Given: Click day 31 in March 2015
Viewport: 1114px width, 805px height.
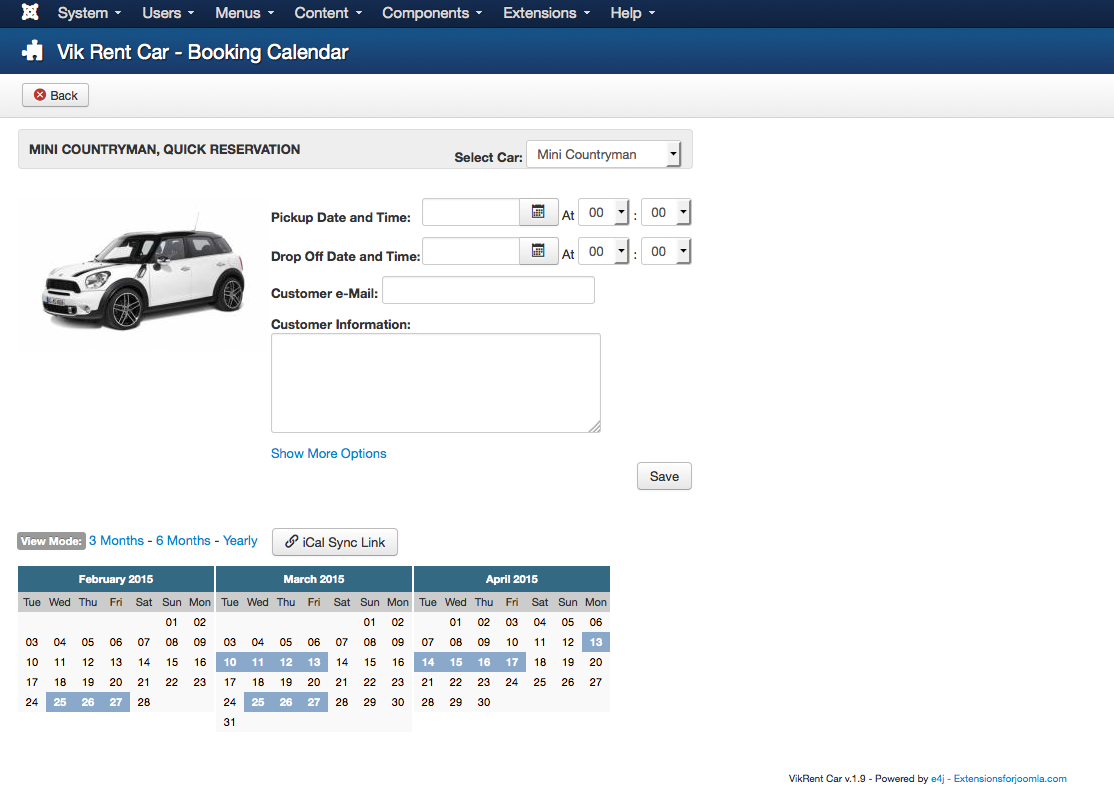Looking at the screenshot, I should tap(229, 722).
